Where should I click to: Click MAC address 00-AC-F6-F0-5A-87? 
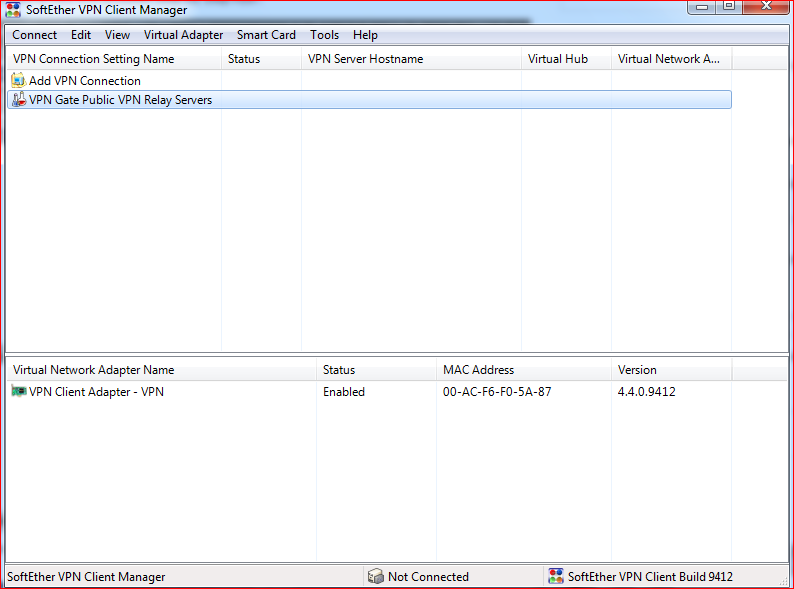(x=497, y=391)
